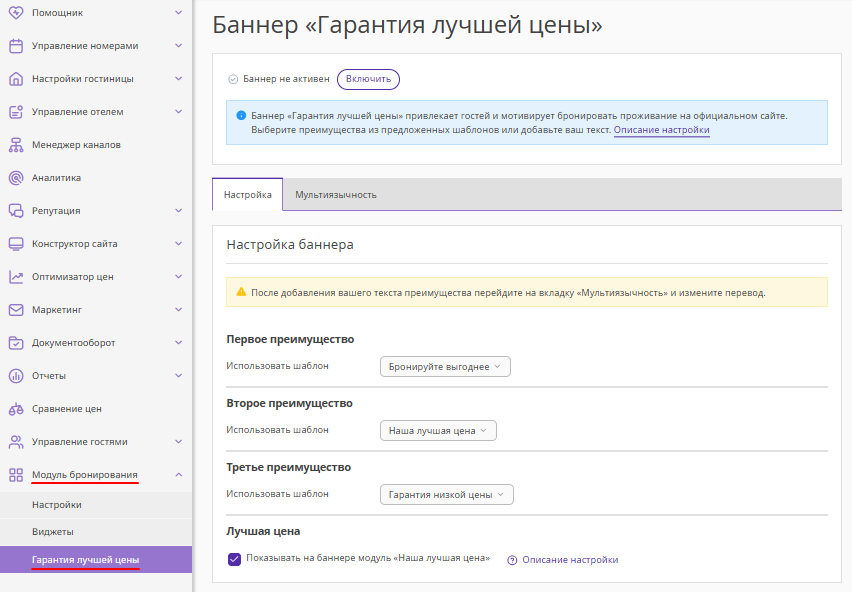Switch to the Мультиязычность tab
The height and width of the screenshot is (592, 852).
336,194
